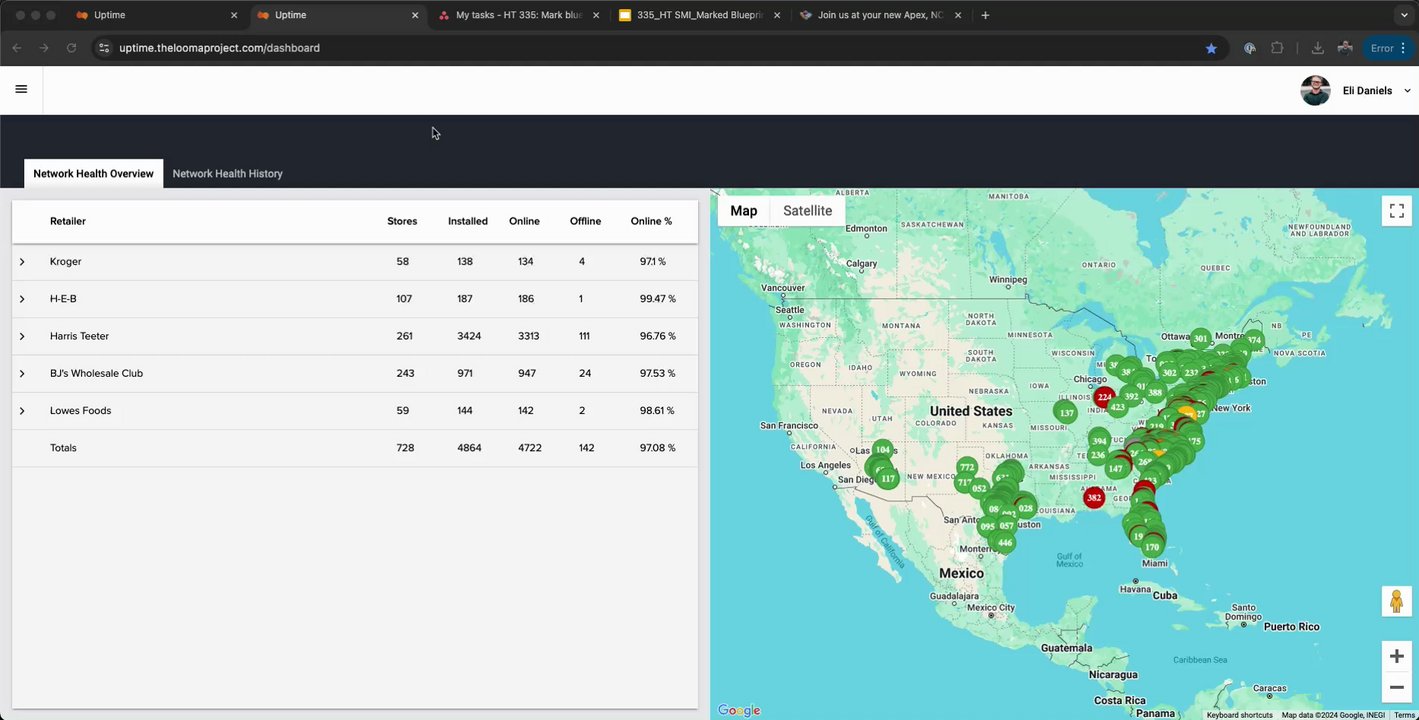Open a new browser tab
The height and width of the screenshot is (720, 1419).
[x=985, y=15]
